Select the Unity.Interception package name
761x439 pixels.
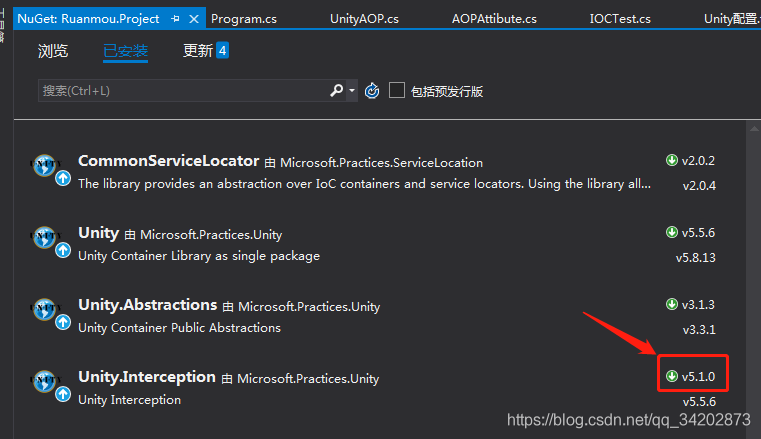click(147, 377)
